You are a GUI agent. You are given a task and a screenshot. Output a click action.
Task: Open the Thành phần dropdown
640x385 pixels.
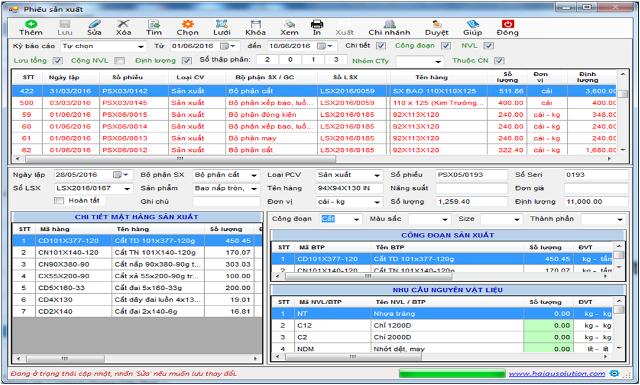[620, 219]
